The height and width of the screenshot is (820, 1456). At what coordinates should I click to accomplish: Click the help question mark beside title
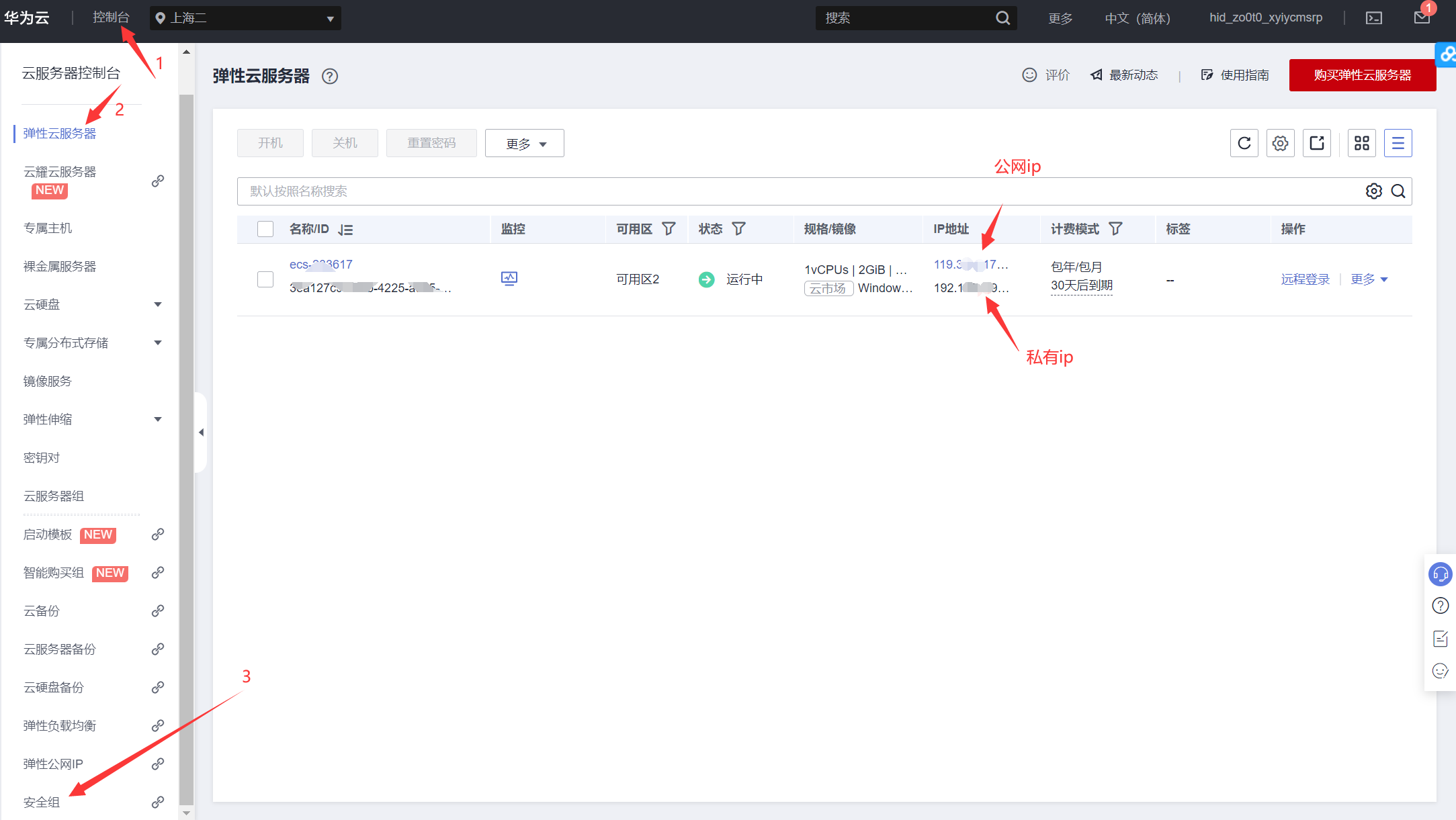[x=329, y=77]
